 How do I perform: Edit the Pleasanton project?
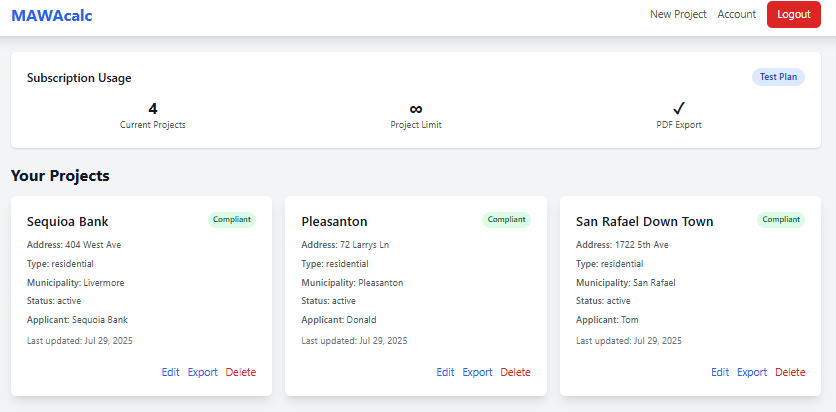pos(445,372)
